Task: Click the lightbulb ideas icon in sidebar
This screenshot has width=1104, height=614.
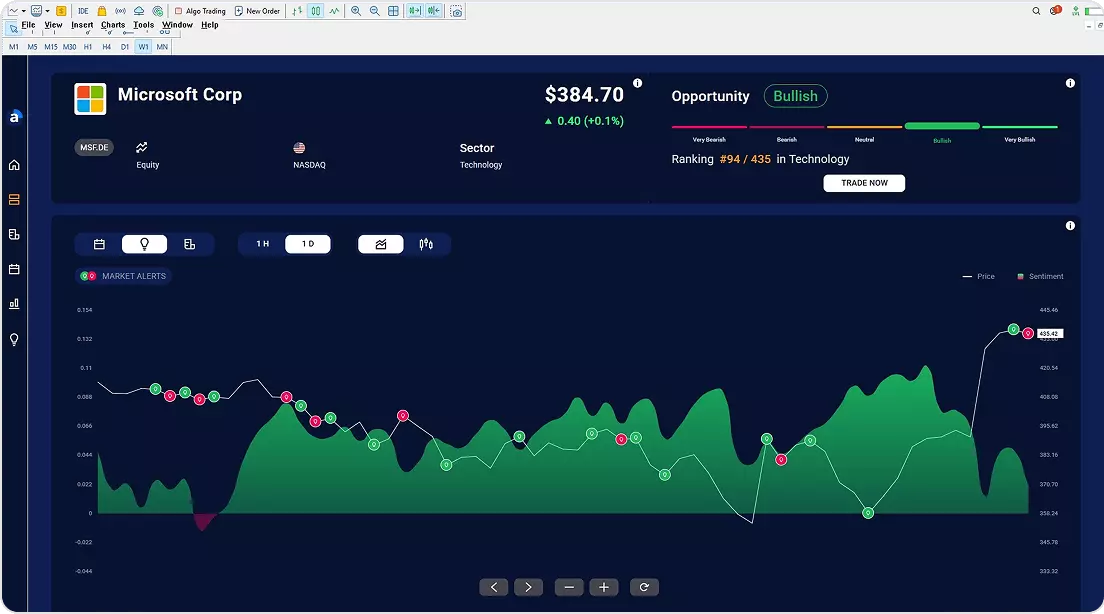Action: click(14, 340)
